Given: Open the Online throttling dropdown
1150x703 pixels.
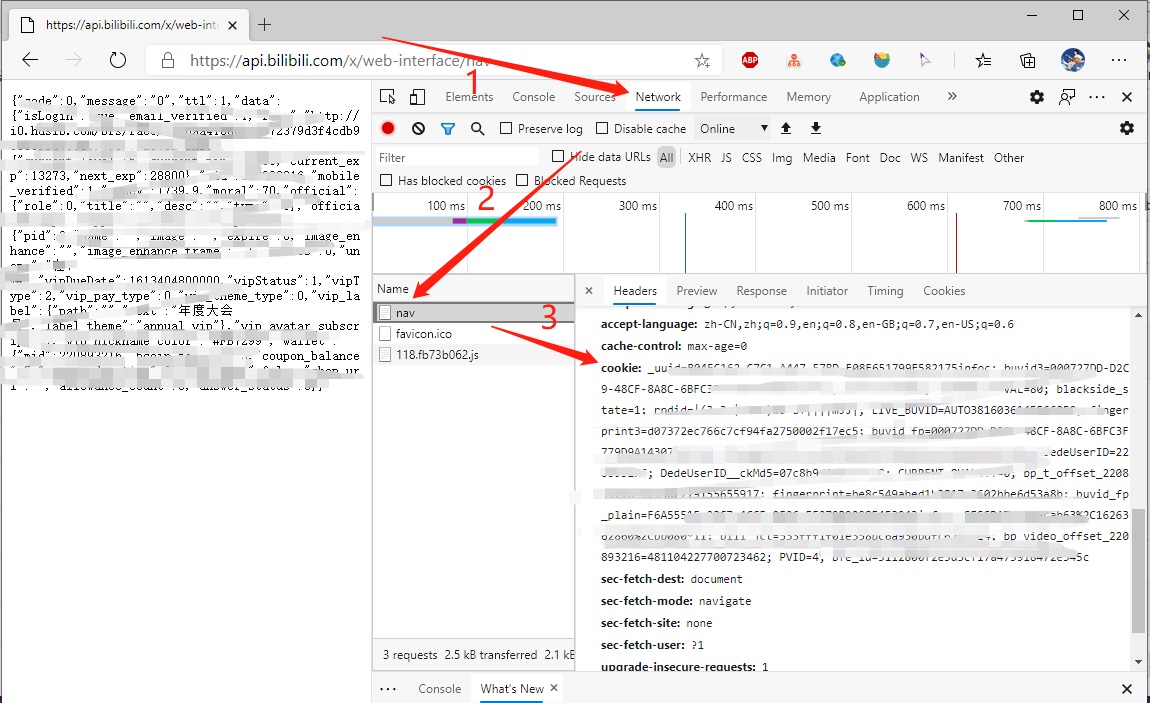Looking at the screenshot, I should point(734,128).
